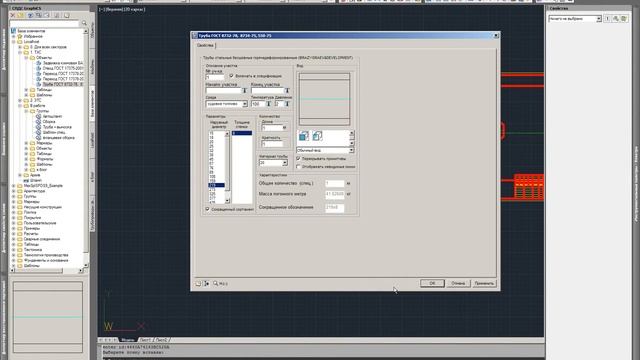Image resolution: width=640 pixels, height=360 pixels.
Task: Click the red delete icon in element panel toolbar
Action: (x=13, y=16)
